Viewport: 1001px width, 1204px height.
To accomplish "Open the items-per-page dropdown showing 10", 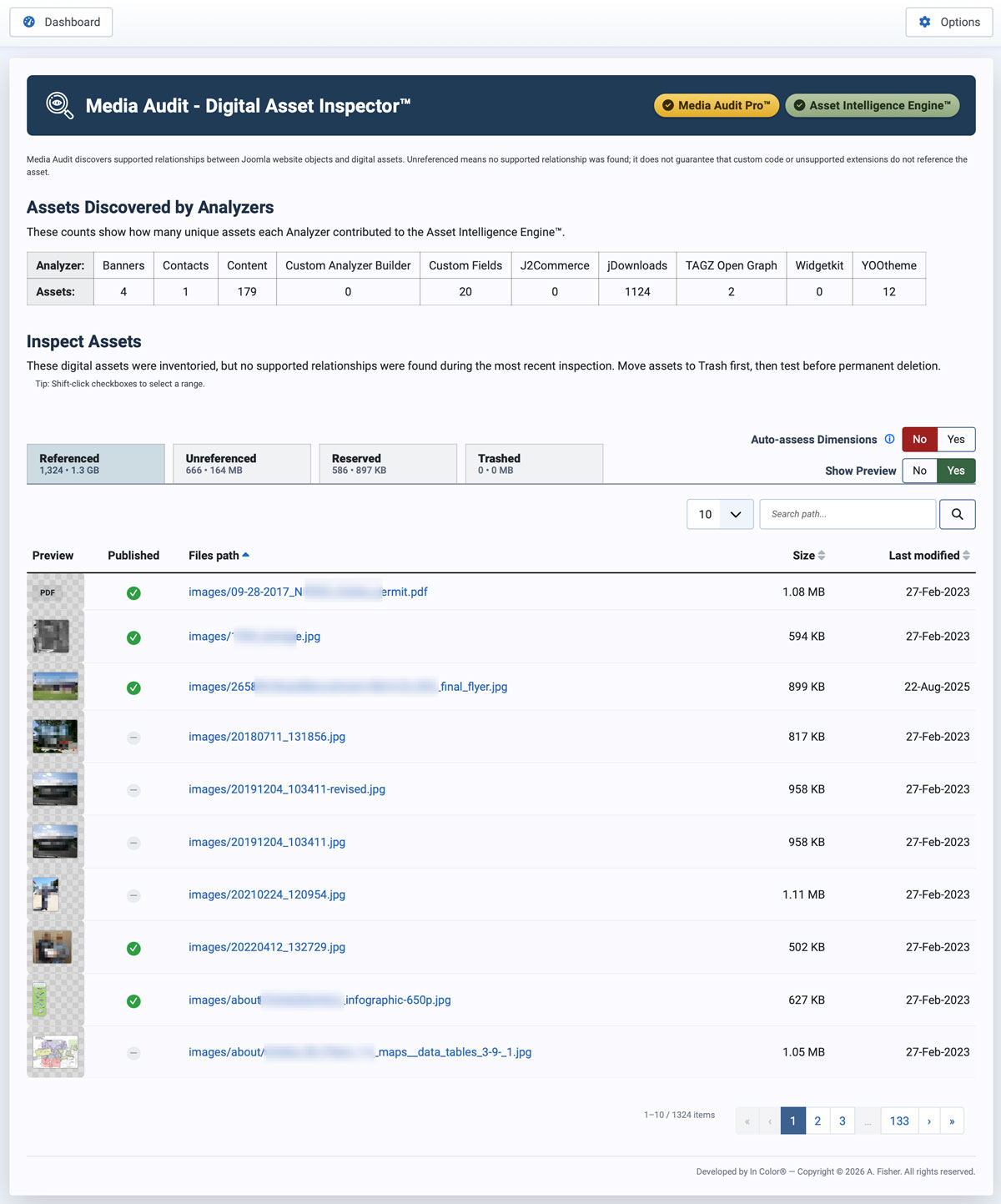I will pos(720,514).
